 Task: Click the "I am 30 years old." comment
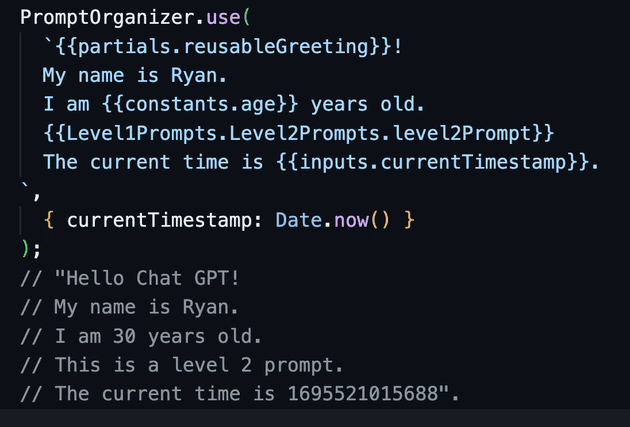[x=141, y=336]
